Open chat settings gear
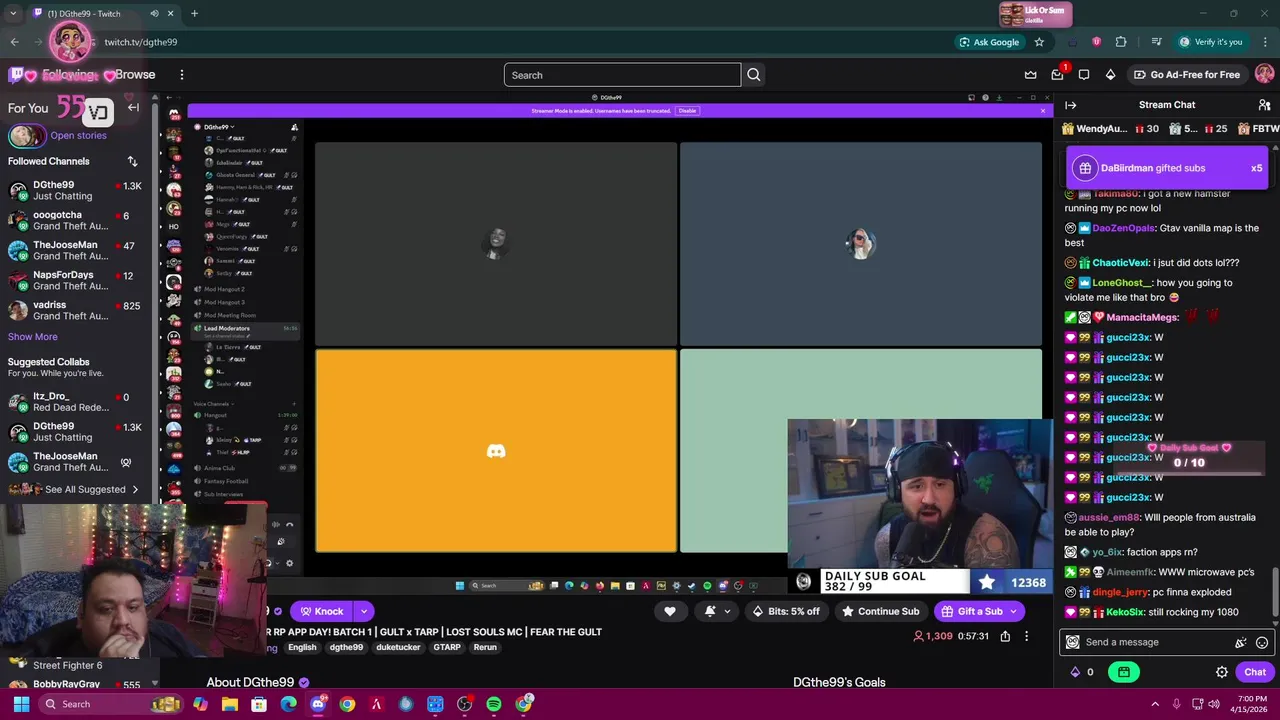The image size is (1280, 720). (1222, 672)
